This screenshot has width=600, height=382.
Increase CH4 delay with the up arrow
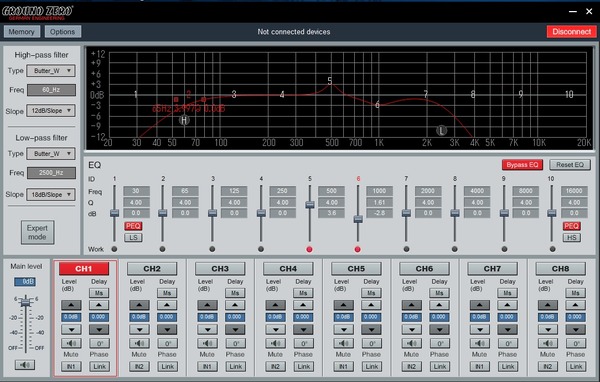point(303,305)
